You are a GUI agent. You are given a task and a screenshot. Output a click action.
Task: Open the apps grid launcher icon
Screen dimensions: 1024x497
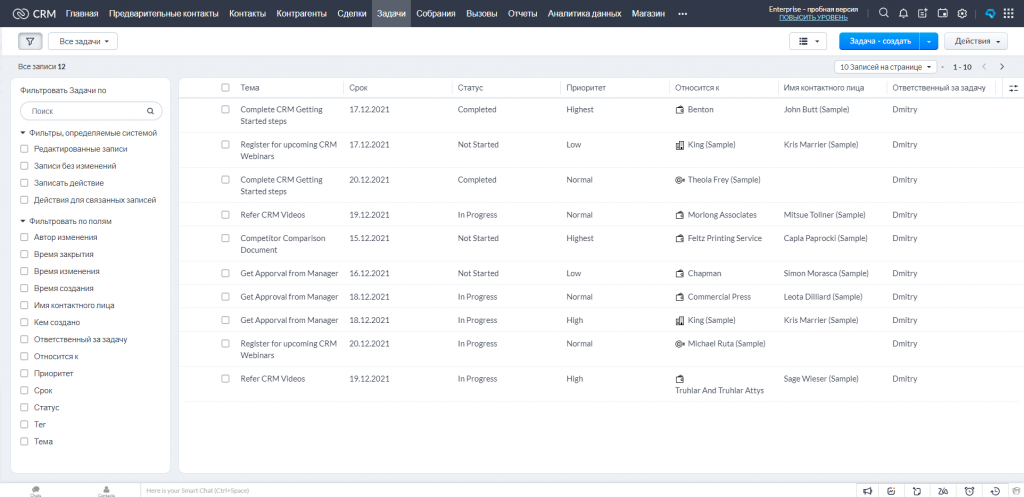(1010, 13)
